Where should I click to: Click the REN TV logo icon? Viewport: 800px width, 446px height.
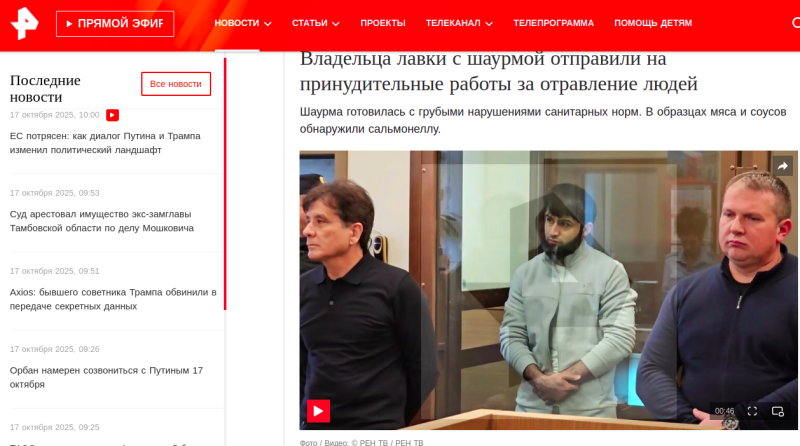tap(24, 23)
